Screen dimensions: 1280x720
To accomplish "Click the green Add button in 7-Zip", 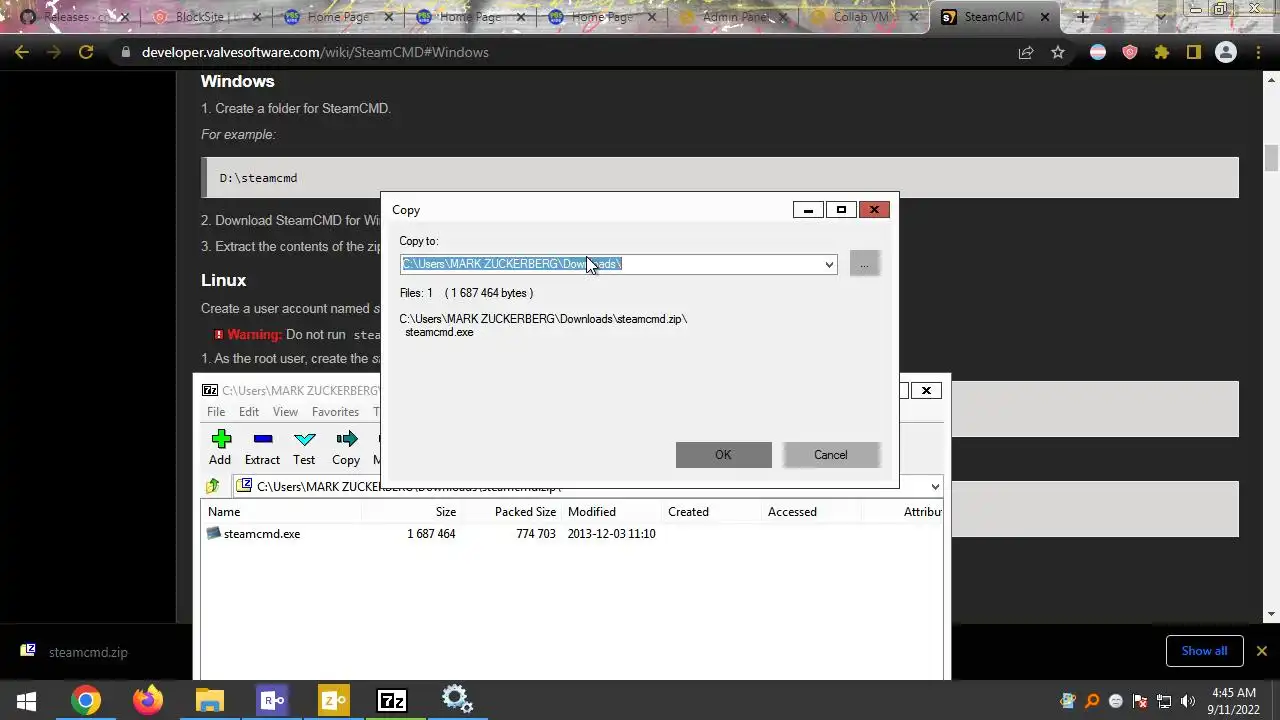I will (x=220, y=447).
